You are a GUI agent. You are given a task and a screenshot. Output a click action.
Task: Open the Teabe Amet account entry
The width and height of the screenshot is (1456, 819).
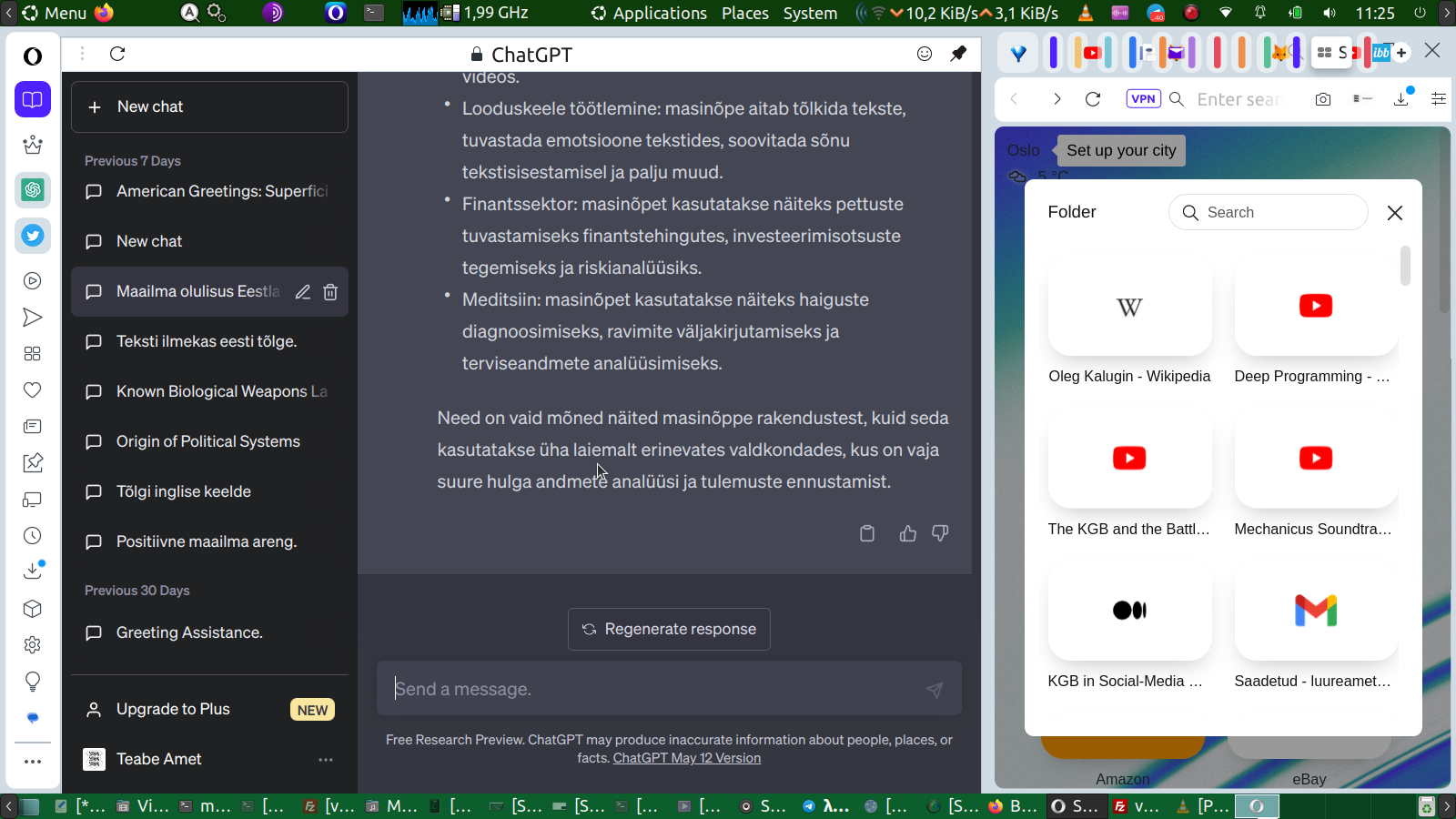click(209, 759)
